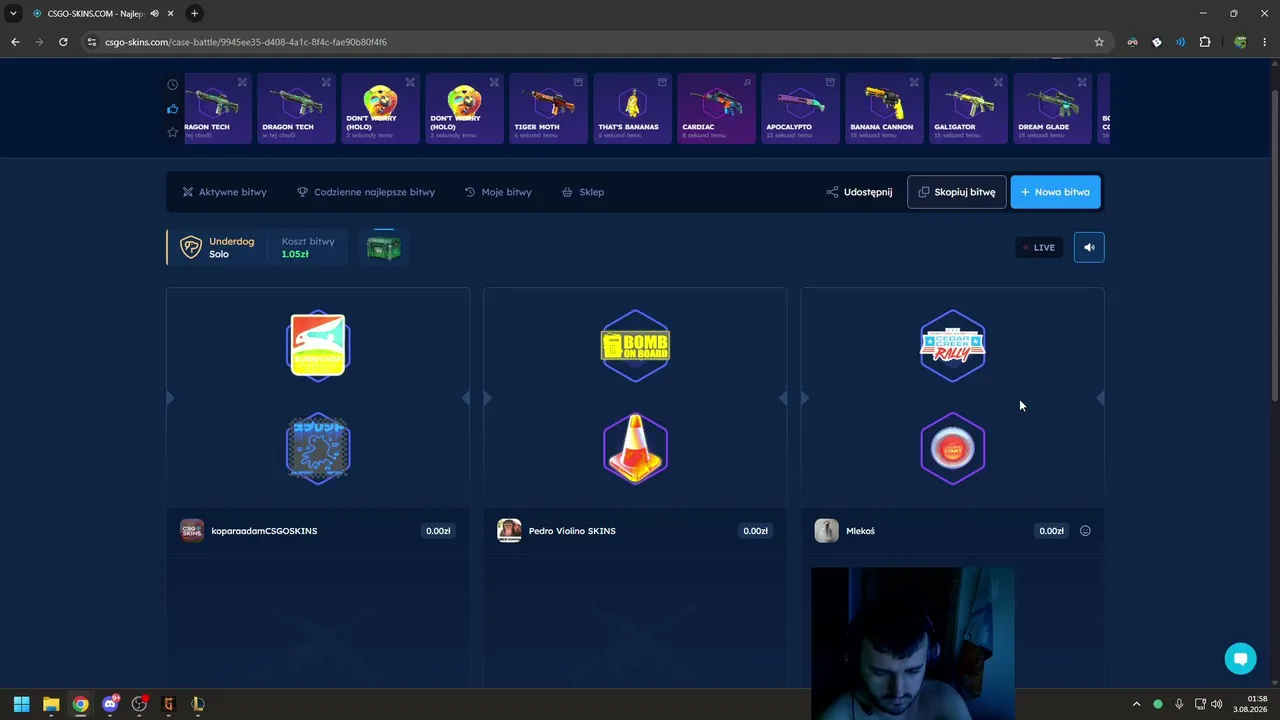Open the Dream Glade drop card
This screenshot has height=720, width=1280.
pos(1053,108)
